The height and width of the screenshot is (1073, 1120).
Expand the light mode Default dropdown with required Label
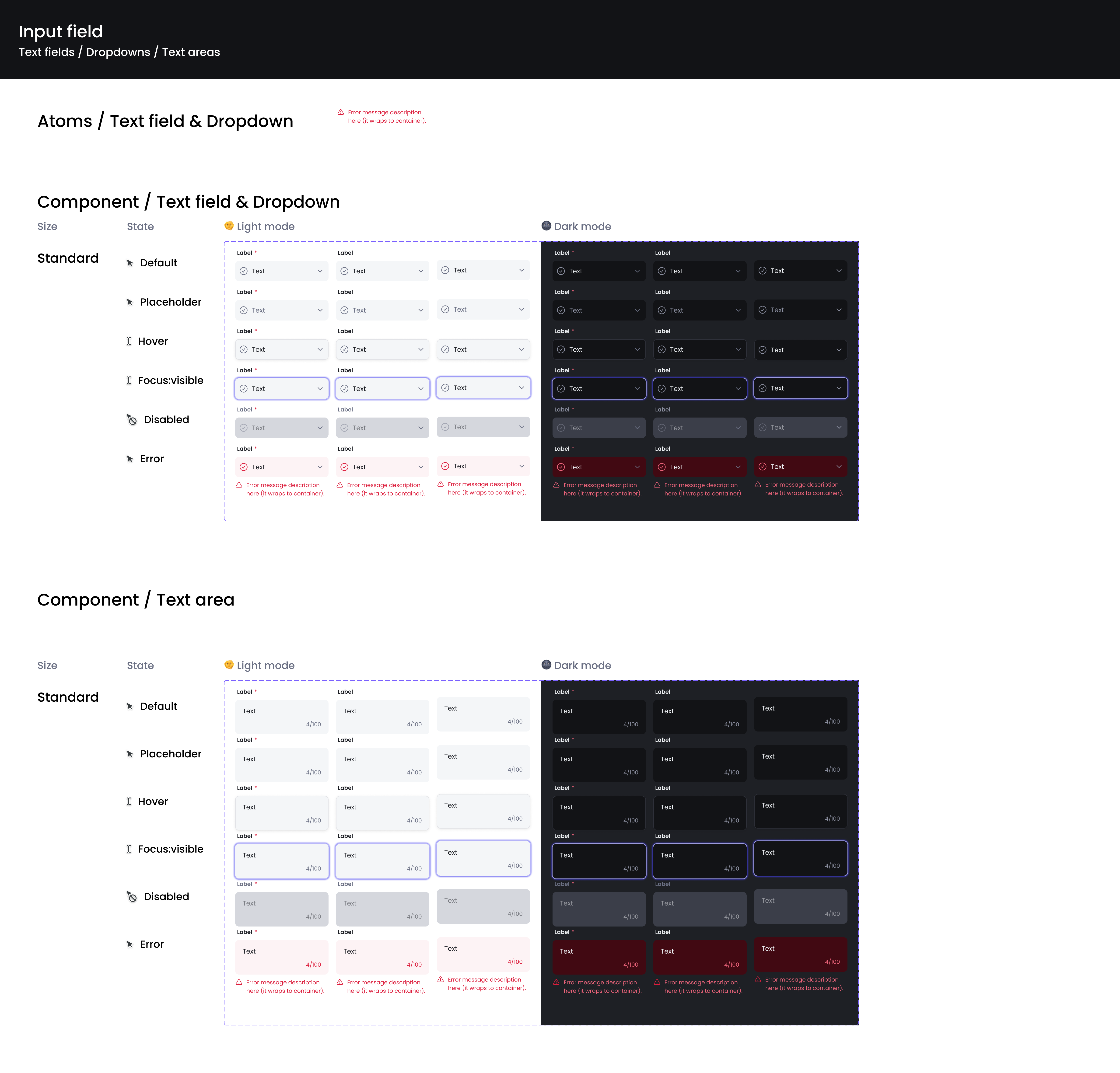pyautogui.click(x=282, y=271)
